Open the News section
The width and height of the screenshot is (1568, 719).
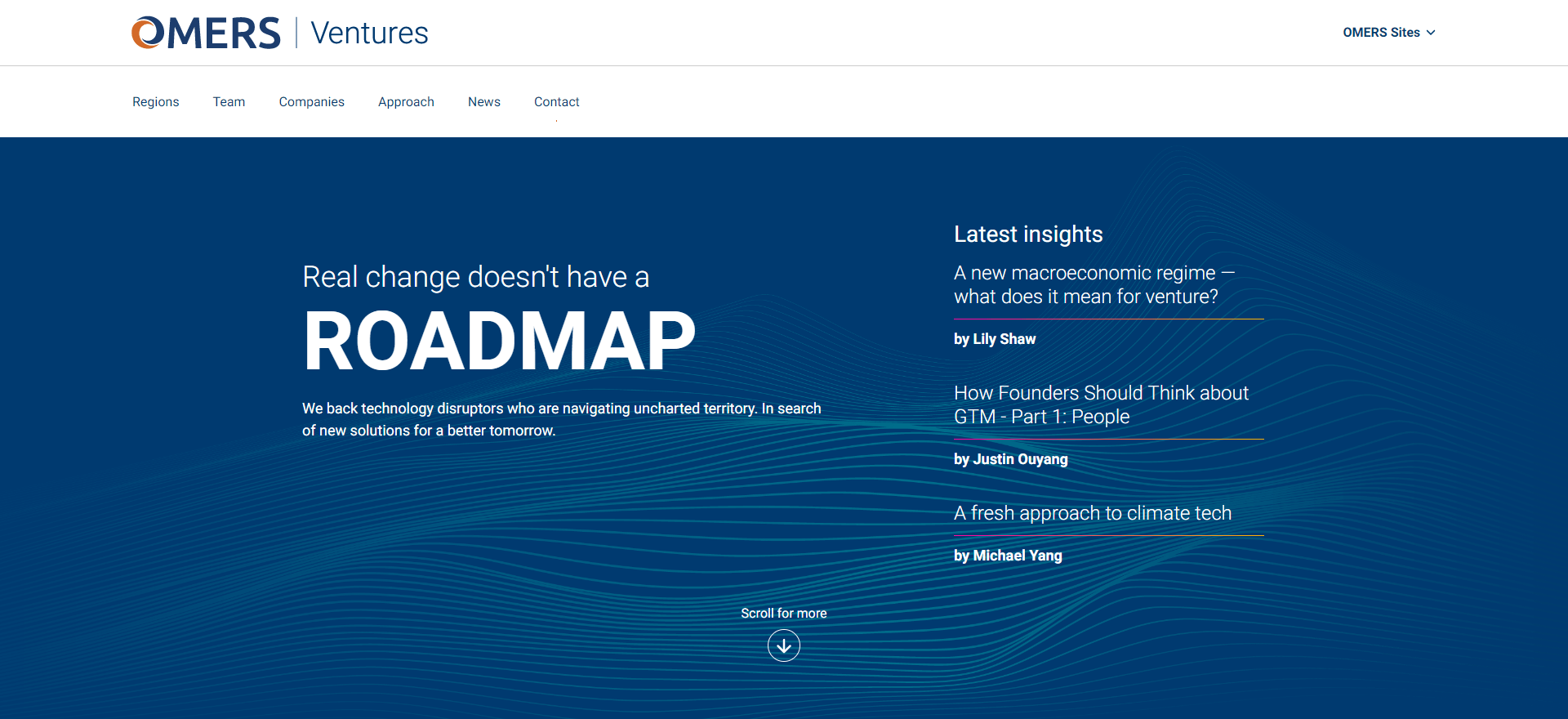pos(484,102)
